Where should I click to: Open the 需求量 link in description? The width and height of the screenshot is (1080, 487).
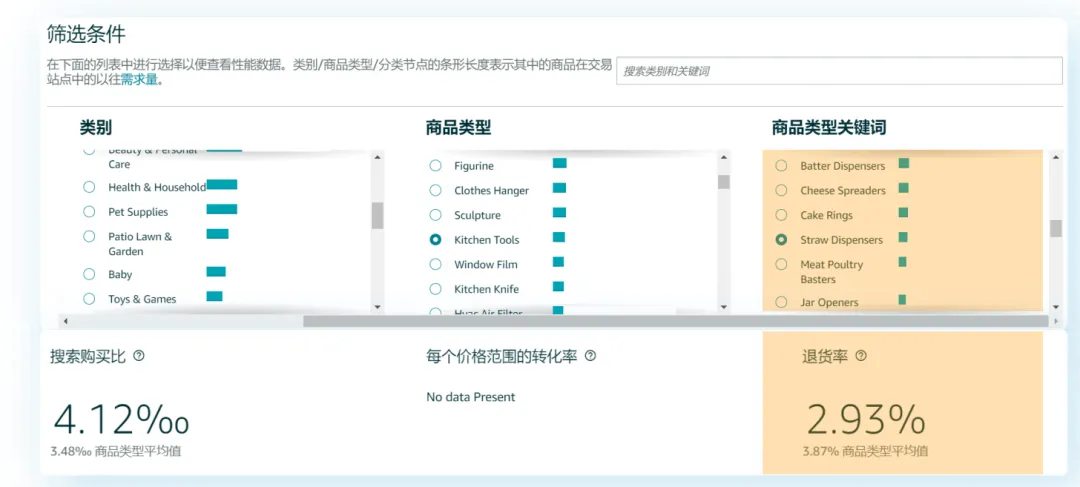(x=139, y=80)
